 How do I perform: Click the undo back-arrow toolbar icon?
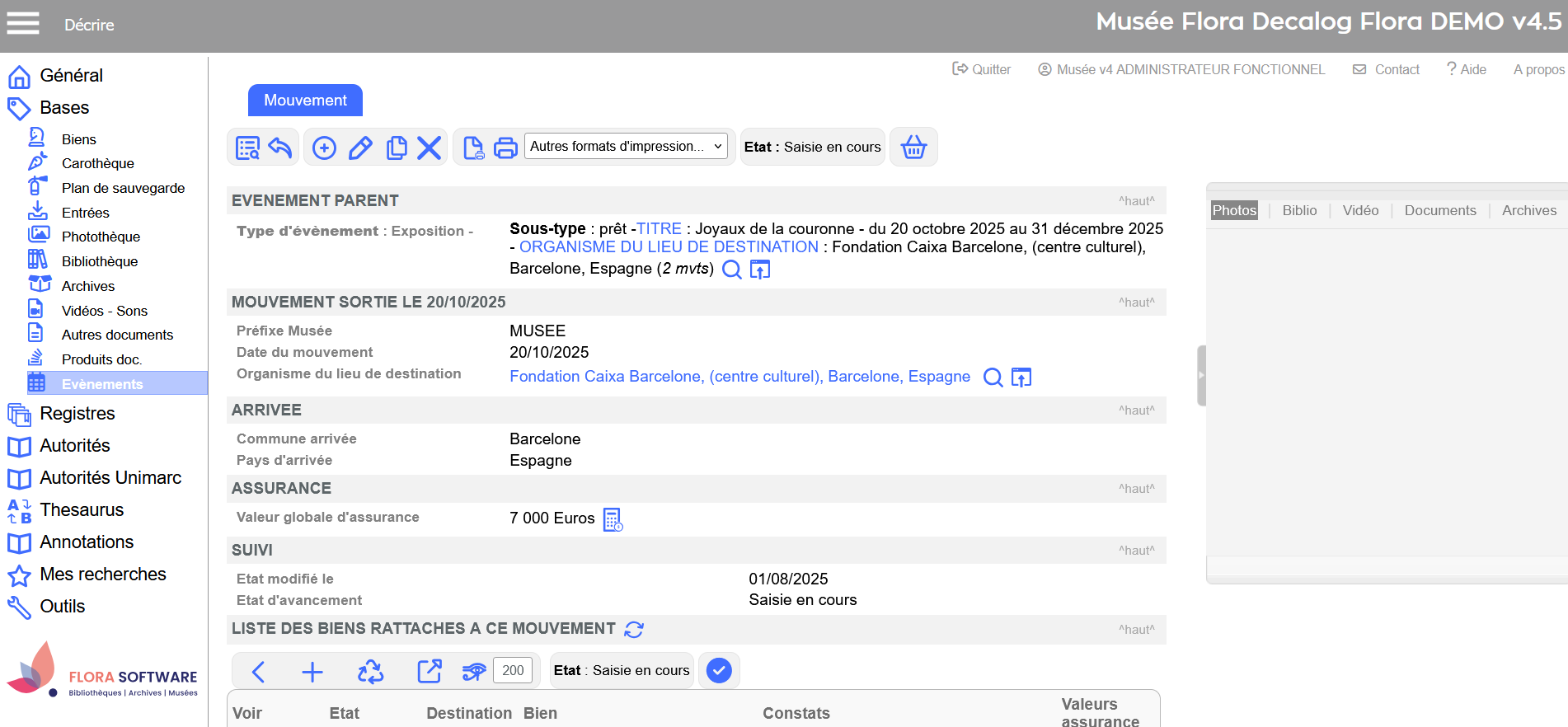280,148
